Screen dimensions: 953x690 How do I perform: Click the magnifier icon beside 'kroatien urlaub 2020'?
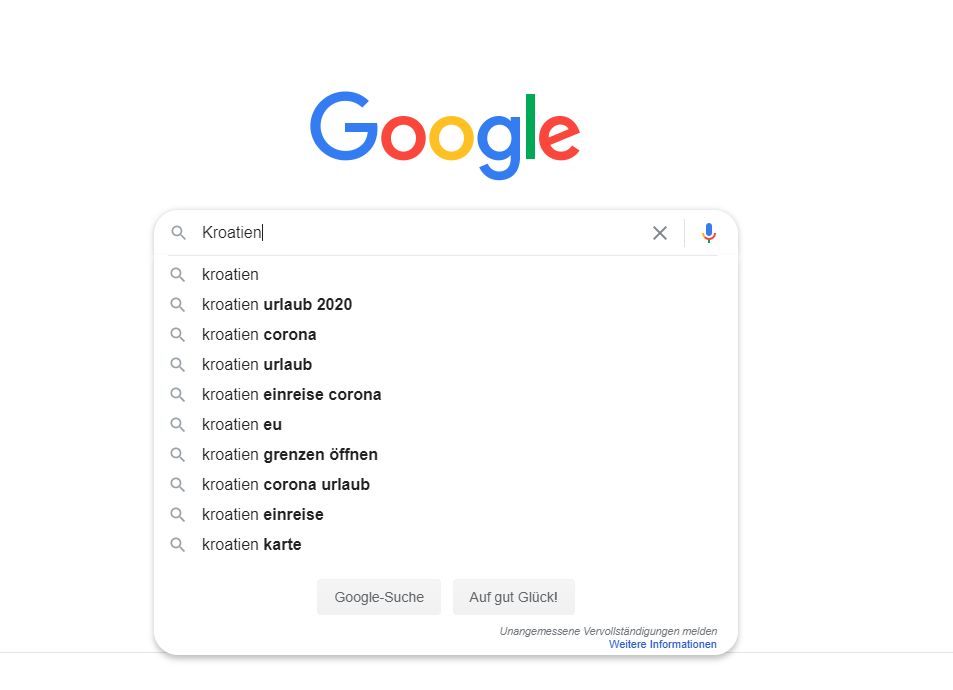(x=177, y=304)
